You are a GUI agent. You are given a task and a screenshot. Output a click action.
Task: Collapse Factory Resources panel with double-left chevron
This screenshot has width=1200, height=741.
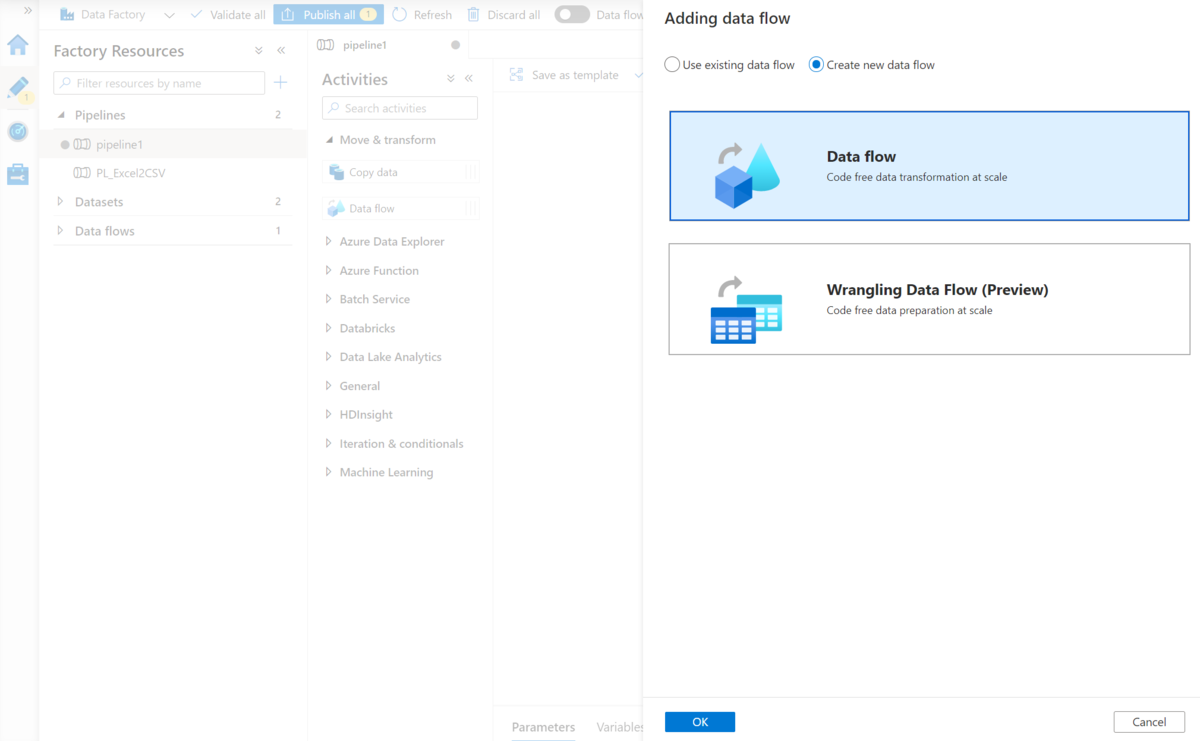tap(281, 50)
